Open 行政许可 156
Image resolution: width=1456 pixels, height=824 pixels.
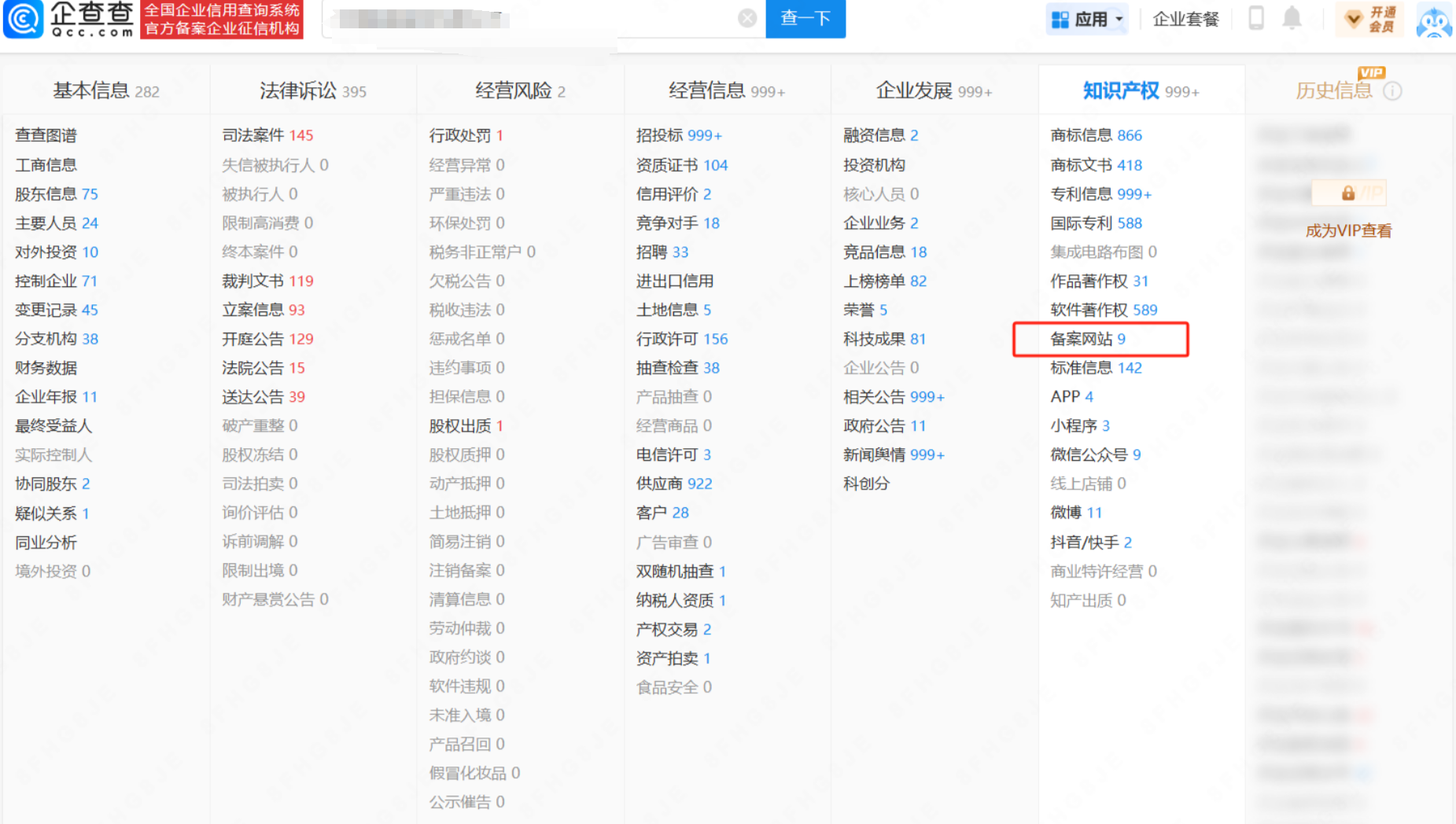click(682, 339)
